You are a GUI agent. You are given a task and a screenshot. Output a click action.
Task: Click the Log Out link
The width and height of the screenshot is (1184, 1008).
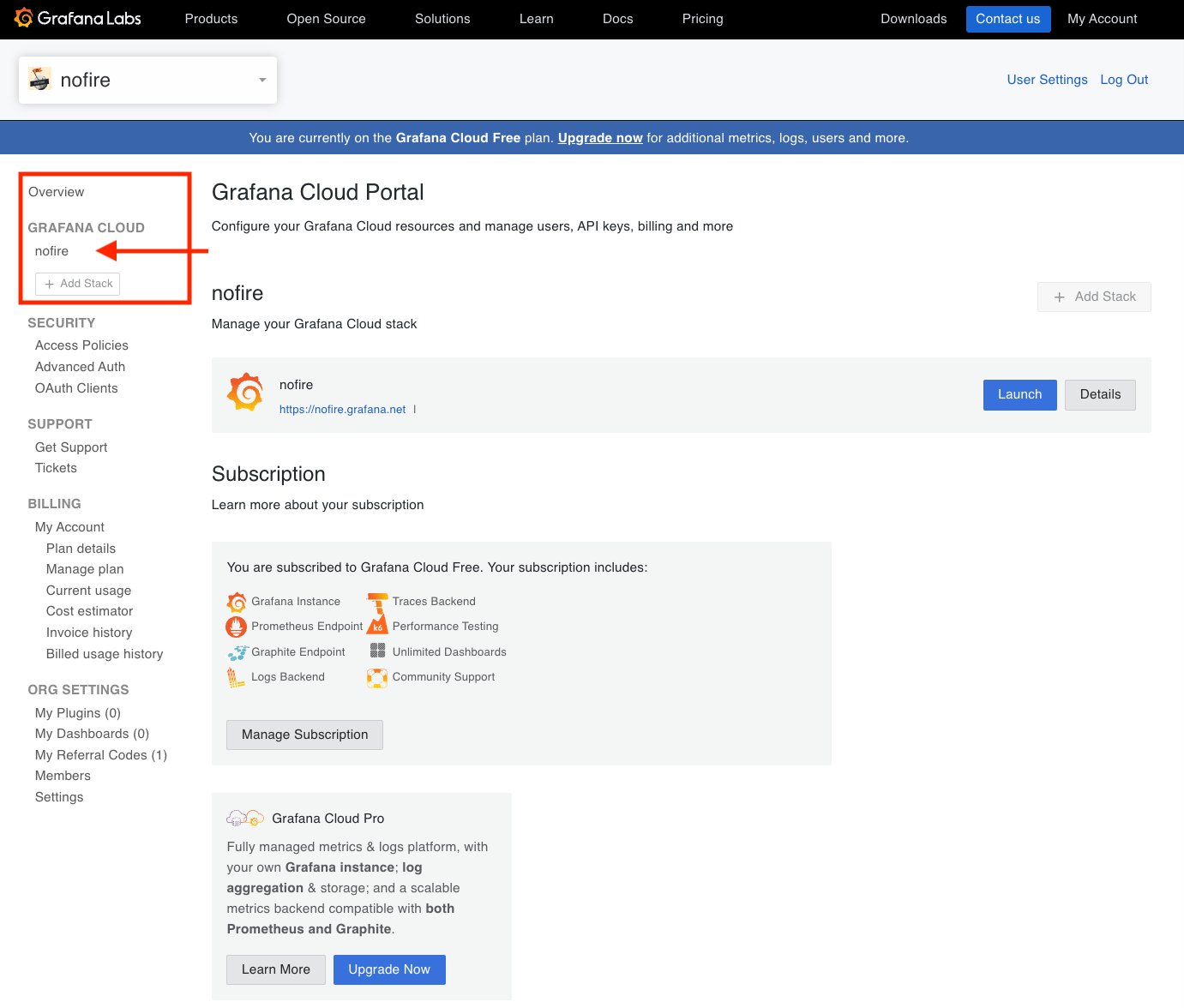(1124, 80)
